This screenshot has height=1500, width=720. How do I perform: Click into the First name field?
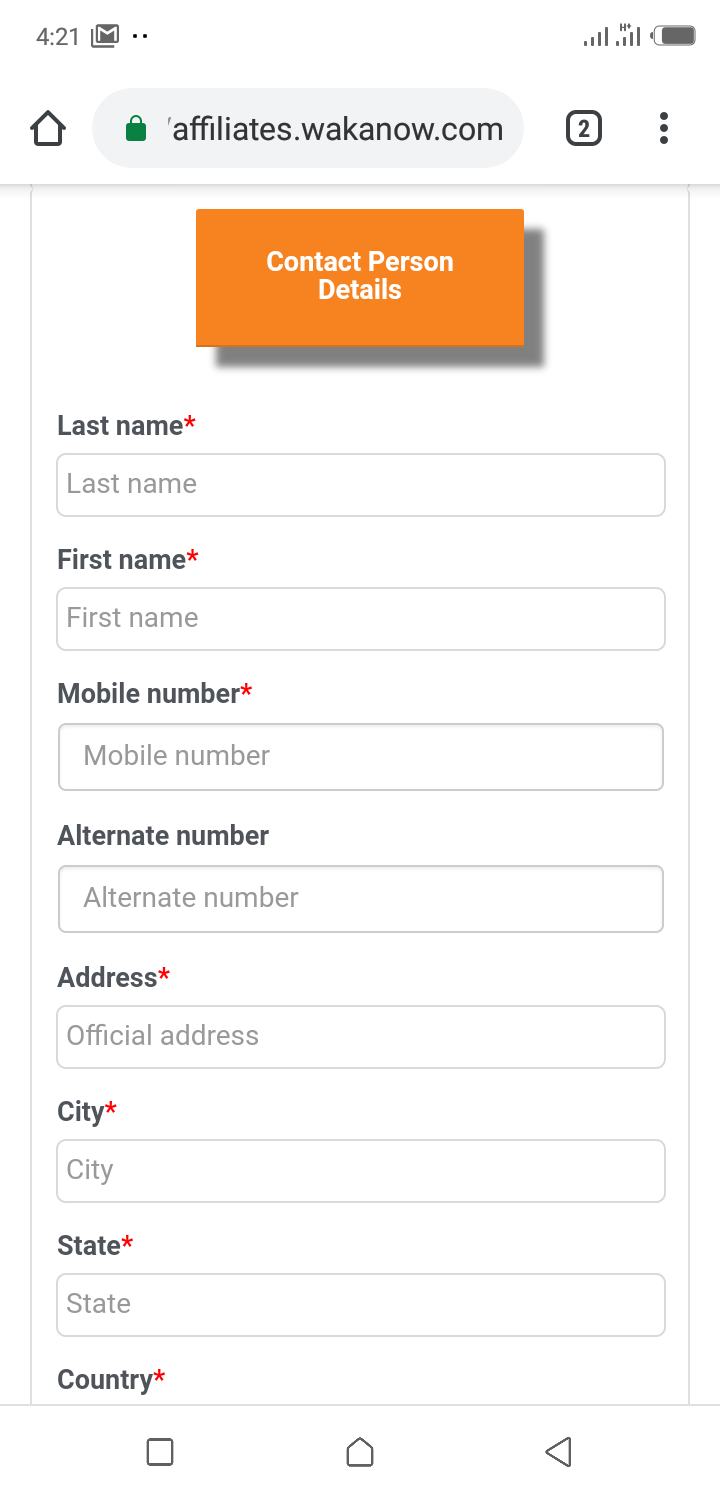(360, 619)
